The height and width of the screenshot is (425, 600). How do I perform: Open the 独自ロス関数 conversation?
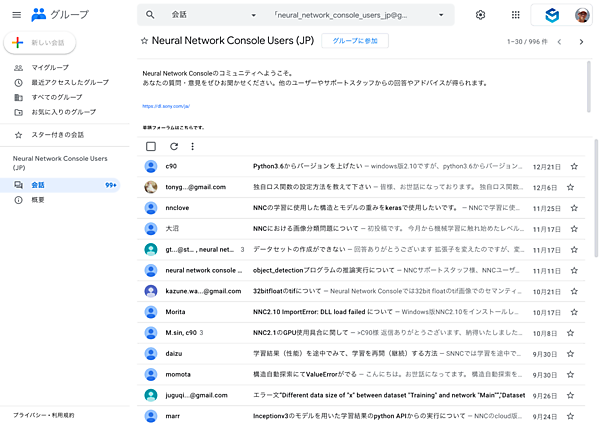tap(361, 187)
